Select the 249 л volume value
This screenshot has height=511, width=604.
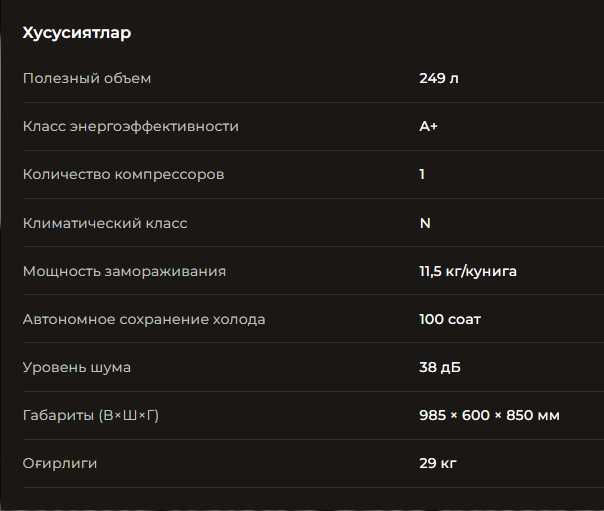pos(438,78)
